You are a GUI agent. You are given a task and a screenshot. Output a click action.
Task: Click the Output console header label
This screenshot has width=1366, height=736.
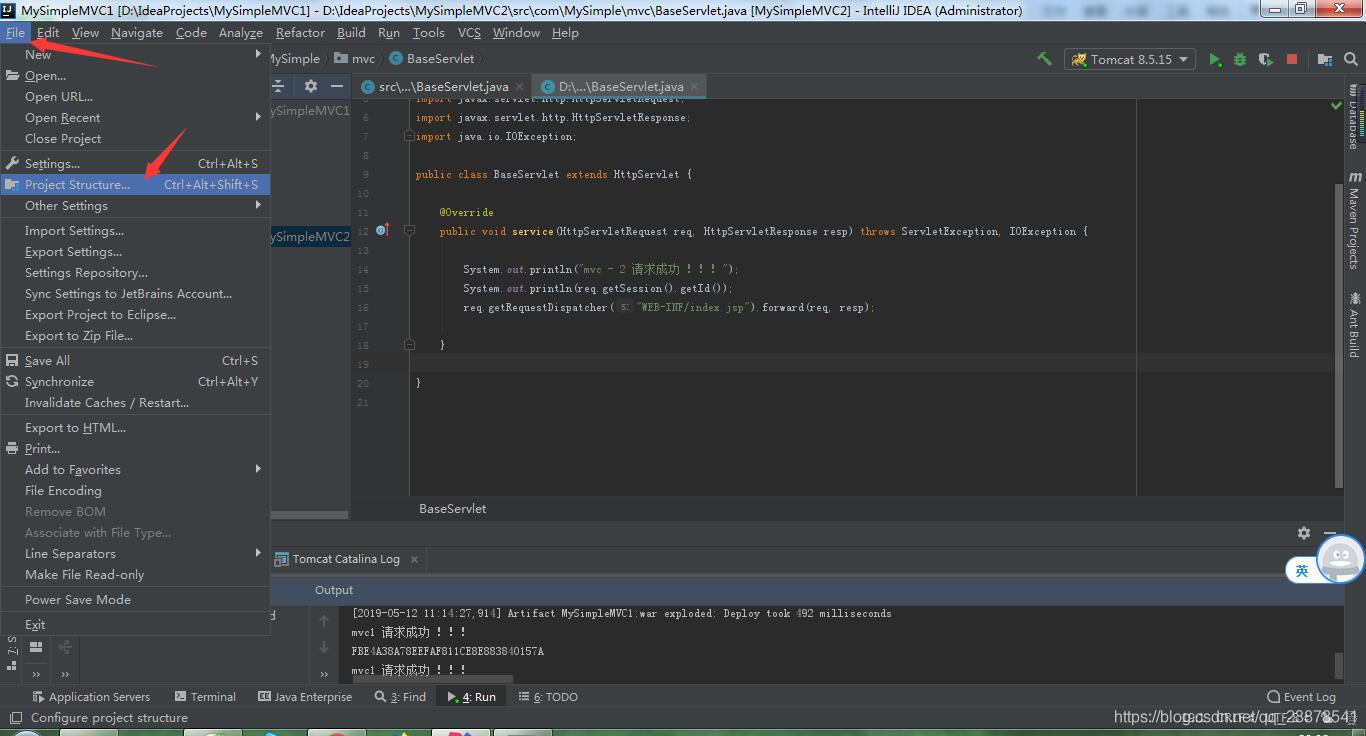click(334, 590)
